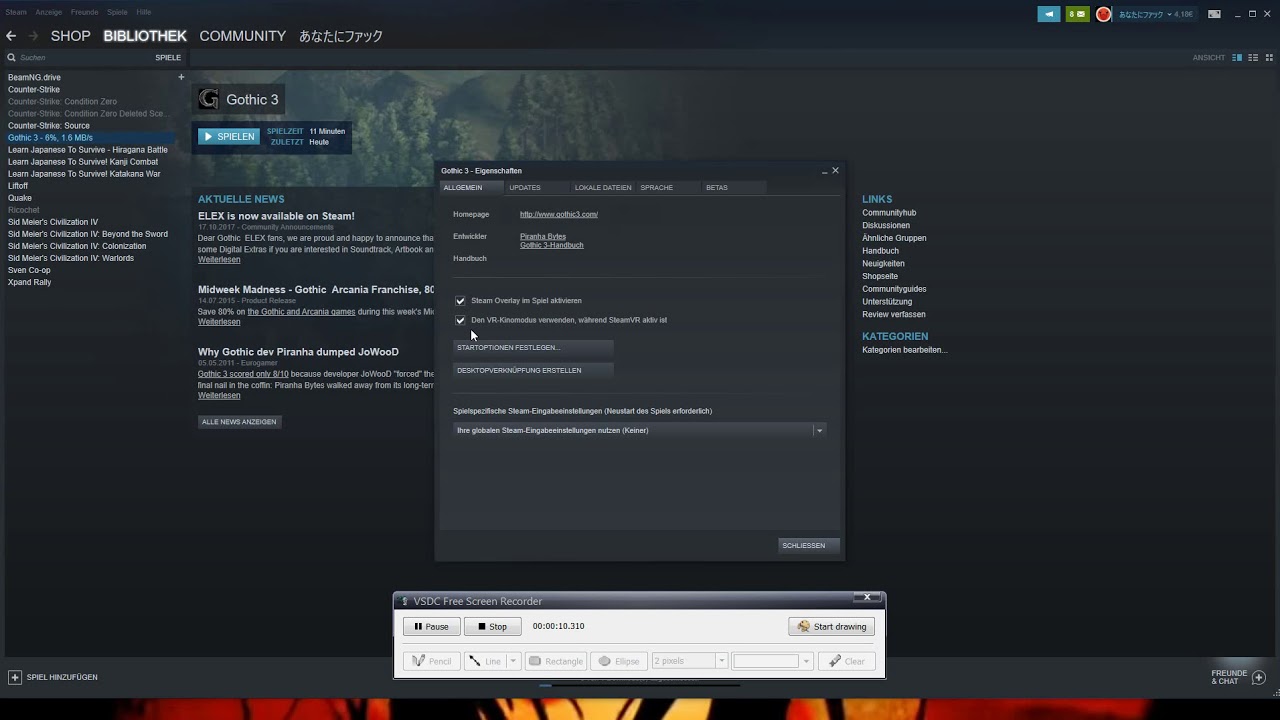
Task: Open the COMMUNITY menu in Steam
Action: point(242,36)
